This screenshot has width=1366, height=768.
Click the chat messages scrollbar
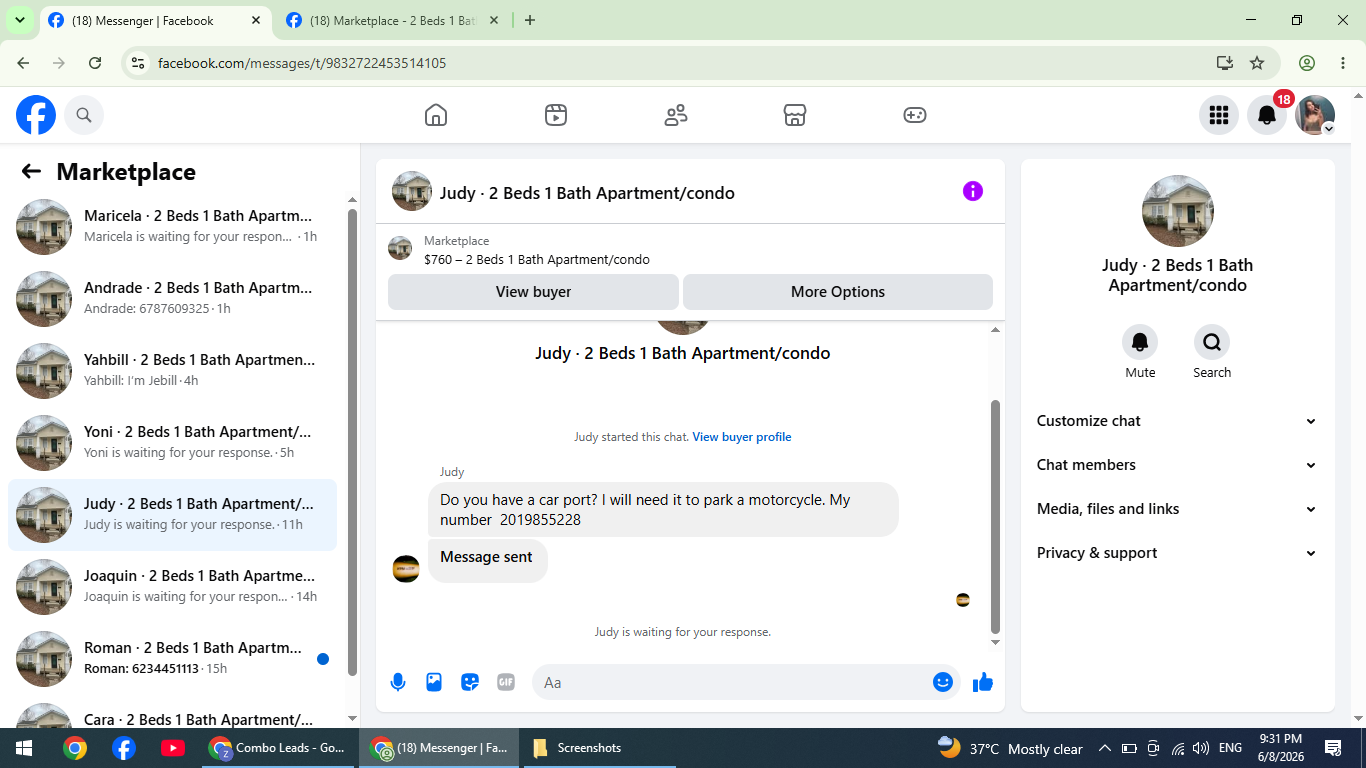coord(995,516)
